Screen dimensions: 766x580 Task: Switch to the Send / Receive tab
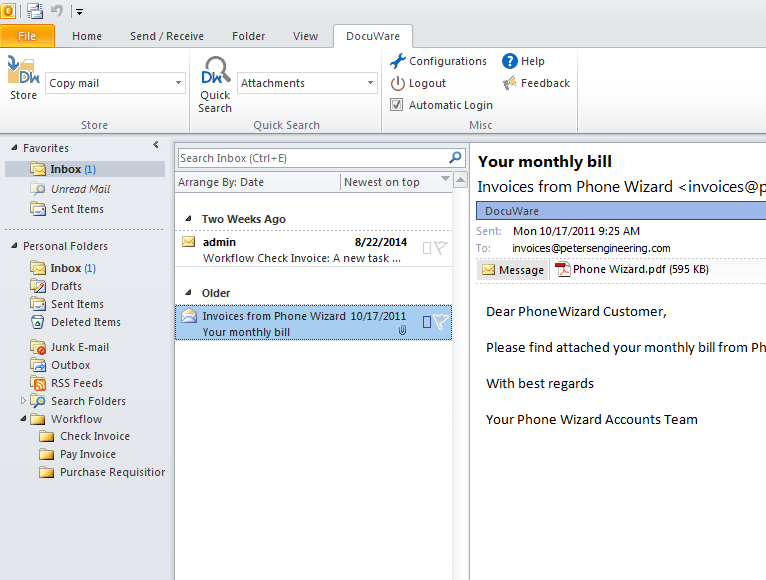pyautogui.click(x=167, y=36)
